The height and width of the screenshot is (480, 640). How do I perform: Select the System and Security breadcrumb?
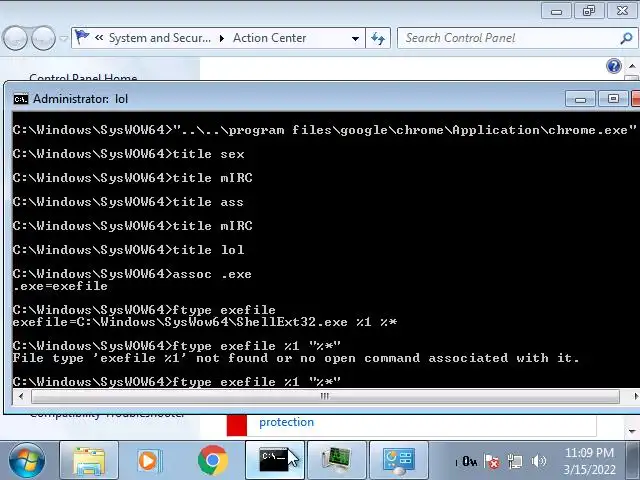click(160, 38)
